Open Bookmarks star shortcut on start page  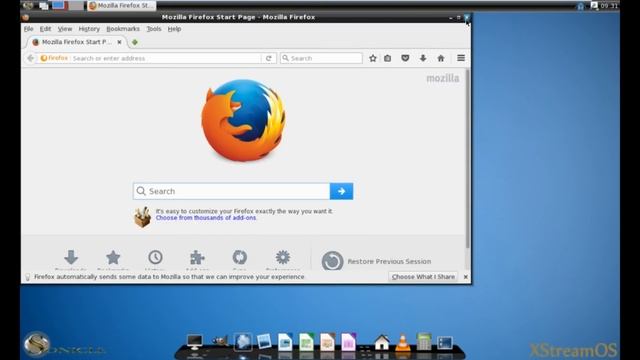(x=113, y=259)
